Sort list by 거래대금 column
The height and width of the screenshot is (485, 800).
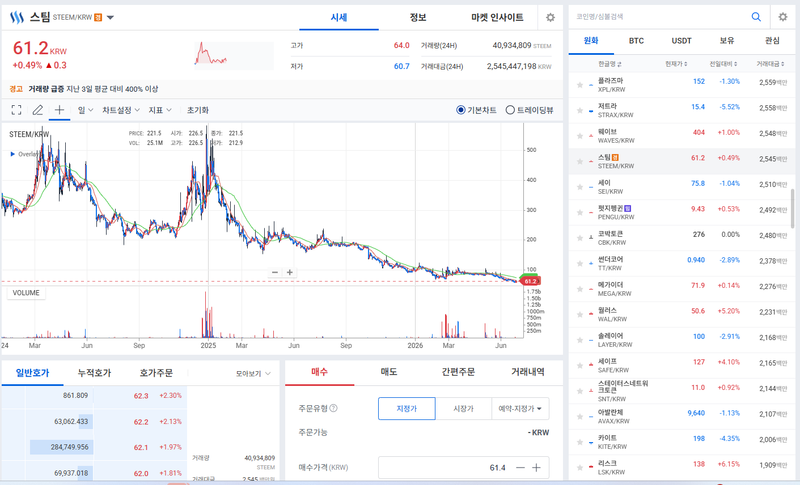(770, 64)
